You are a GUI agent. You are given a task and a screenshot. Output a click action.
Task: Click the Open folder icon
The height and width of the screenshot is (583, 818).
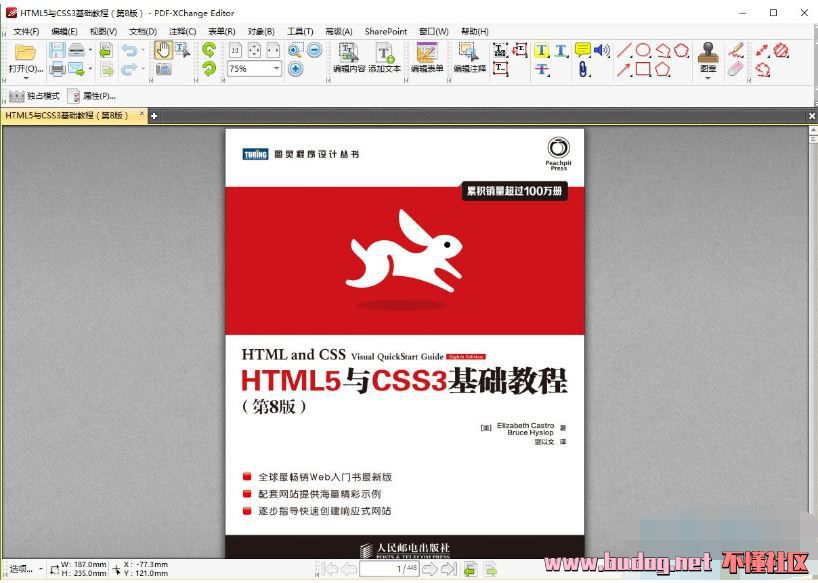point(25,52)
